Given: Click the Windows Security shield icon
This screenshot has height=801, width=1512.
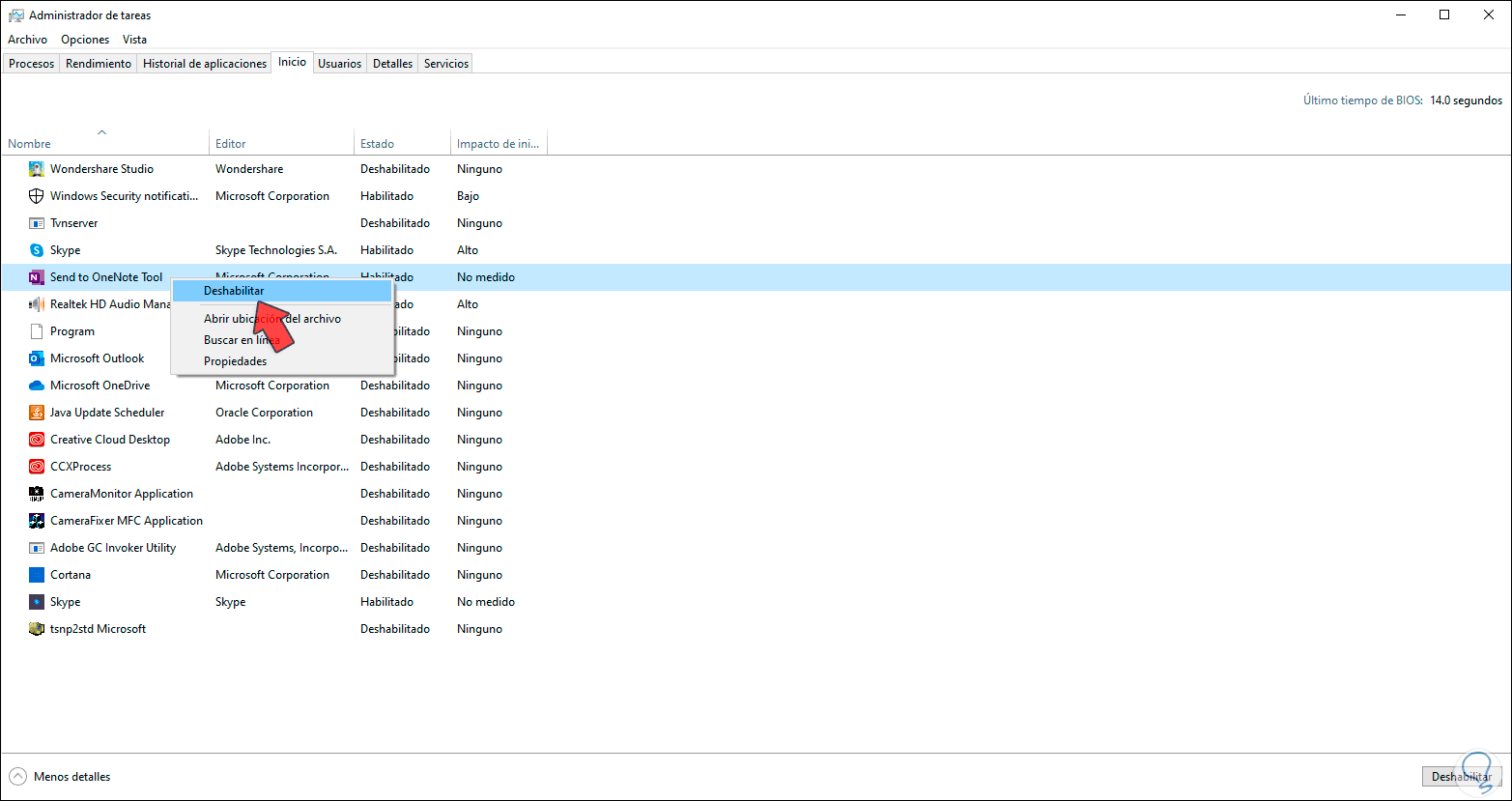Looking at the screenshot, I should 37,196.
